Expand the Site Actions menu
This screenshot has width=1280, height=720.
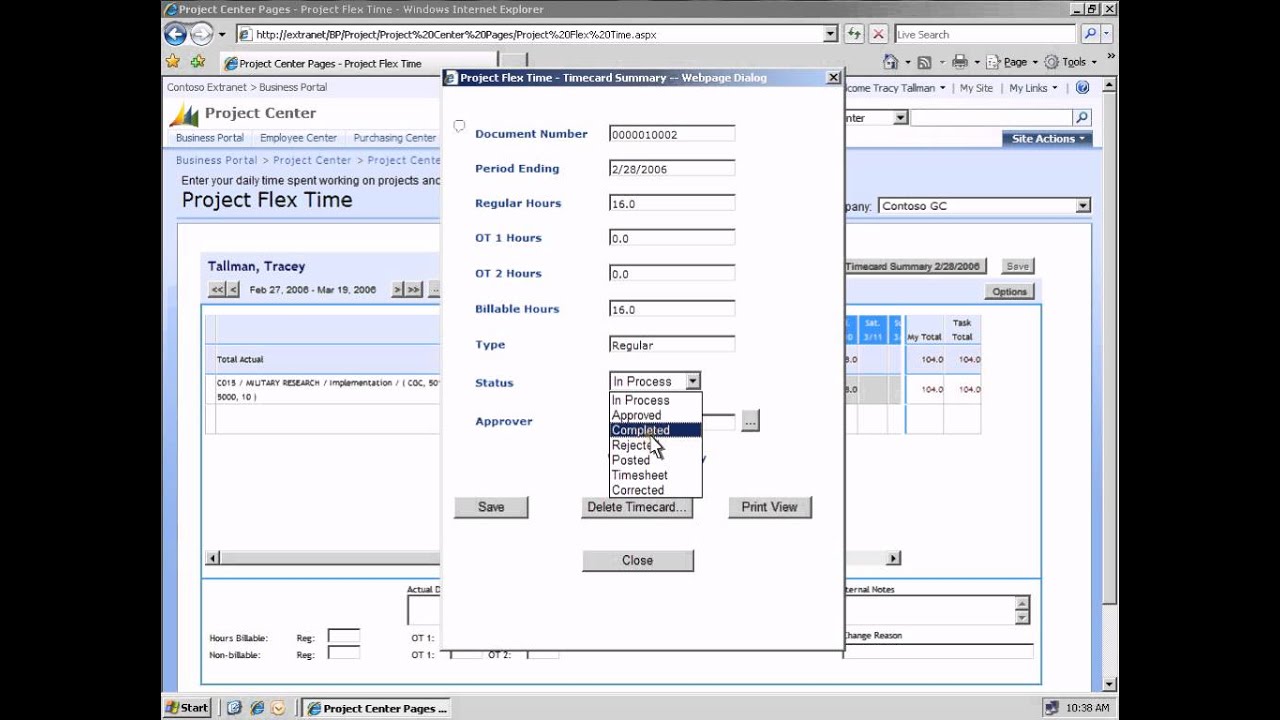click(x=1047, y=139)
